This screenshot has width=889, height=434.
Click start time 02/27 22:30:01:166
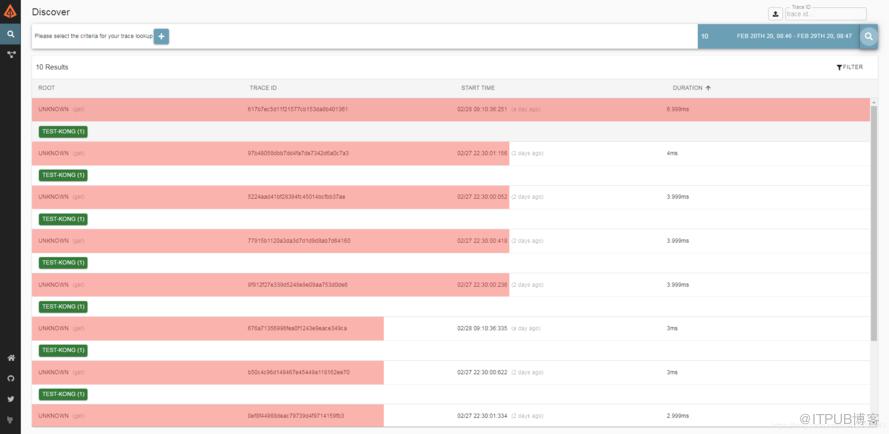pyautogui.click(x=482, y=153)
